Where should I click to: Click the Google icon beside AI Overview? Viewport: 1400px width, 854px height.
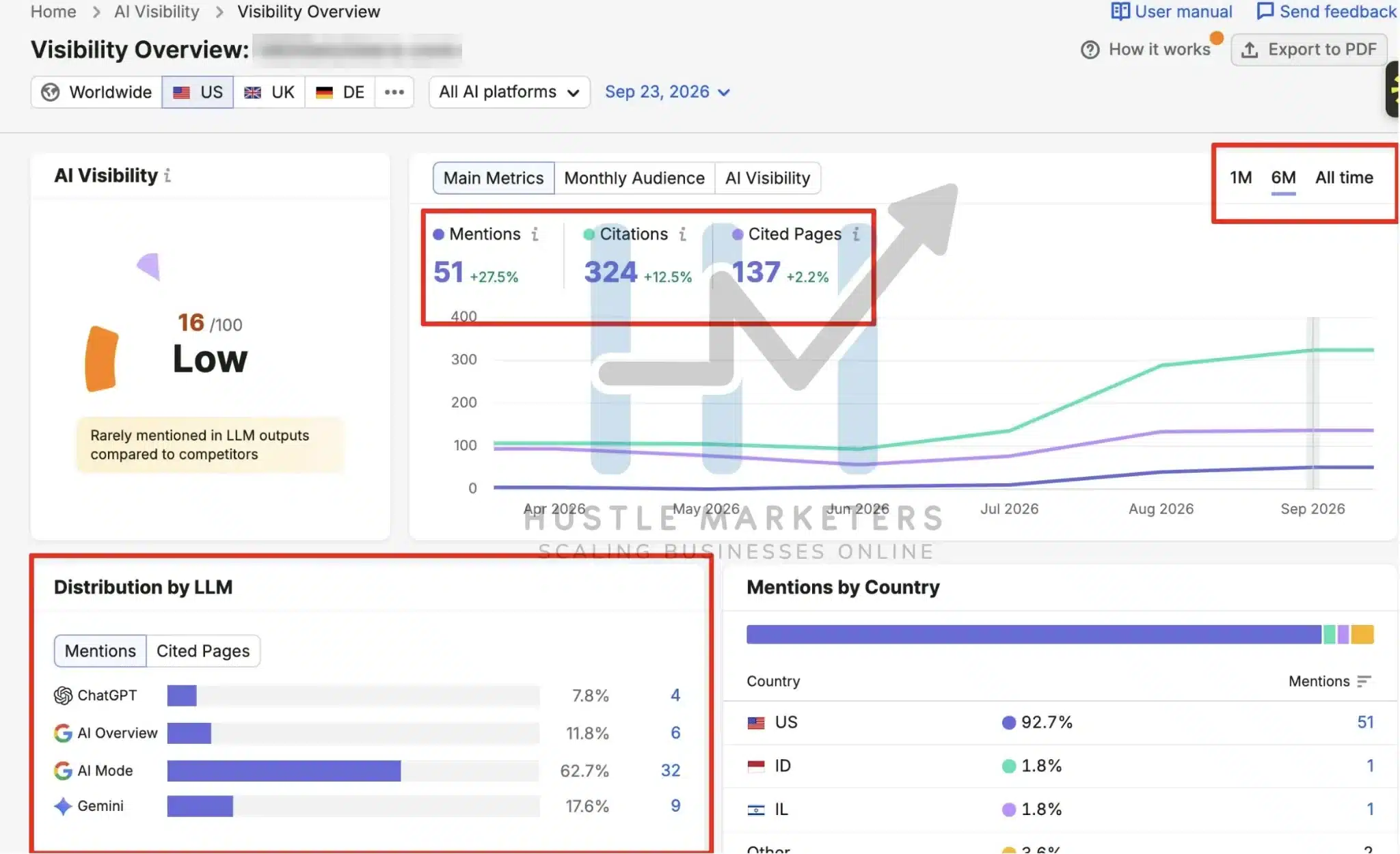click(63, 733)
